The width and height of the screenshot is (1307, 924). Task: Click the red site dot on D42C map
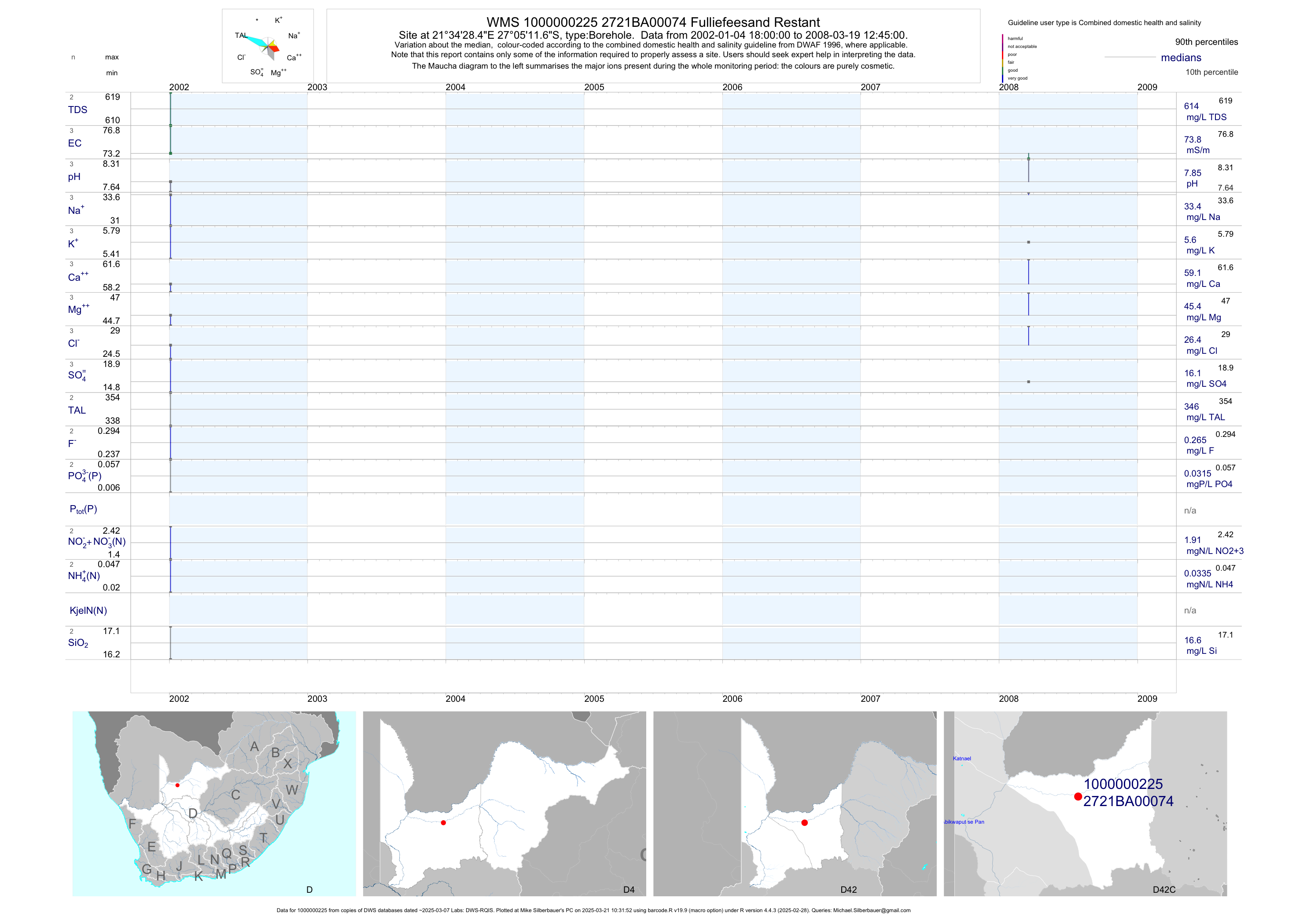click(1078, 796)
